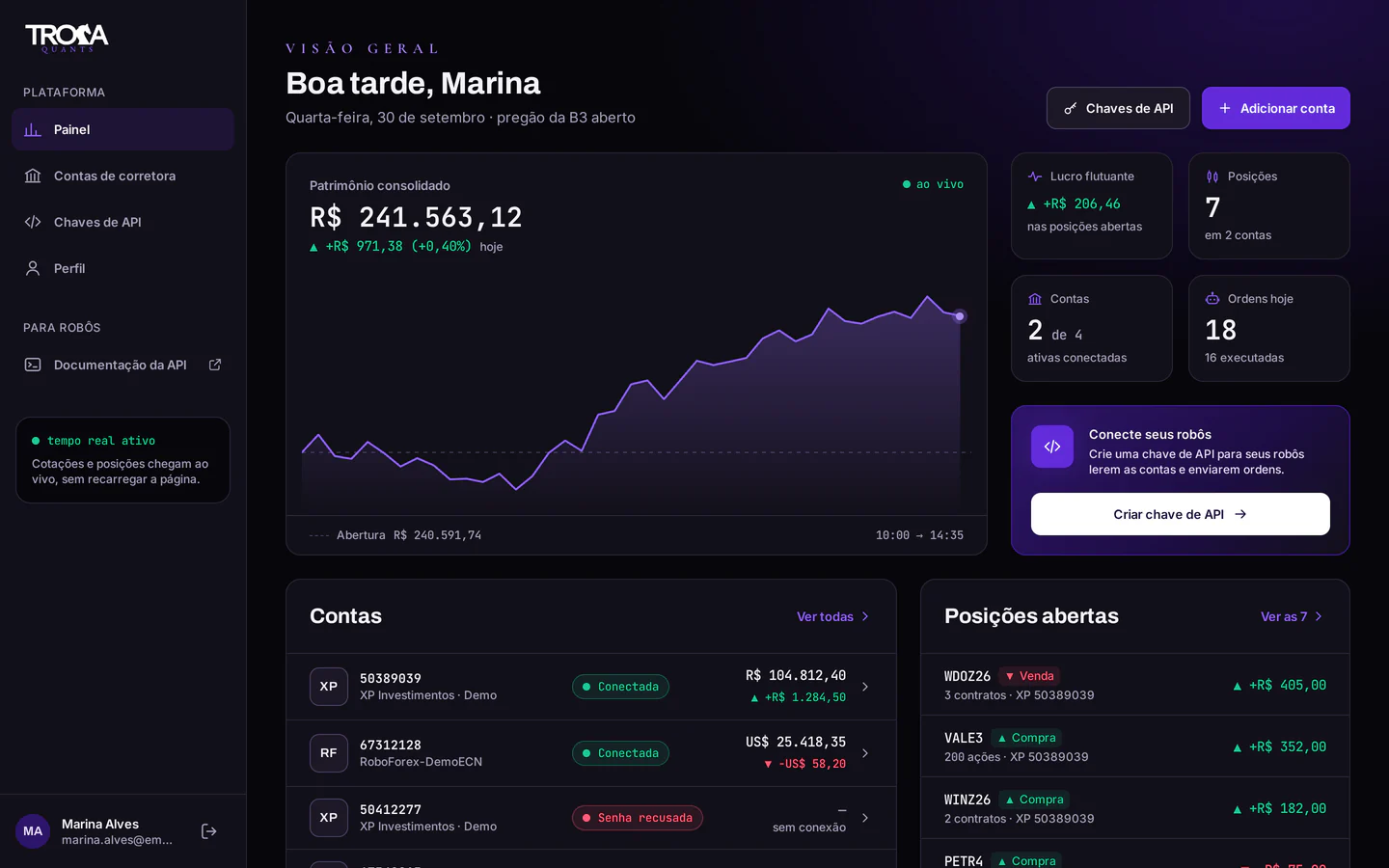1389x868 pixels.
Task: Click Criar chave de API button
Action: click(x=1180, y=514)
